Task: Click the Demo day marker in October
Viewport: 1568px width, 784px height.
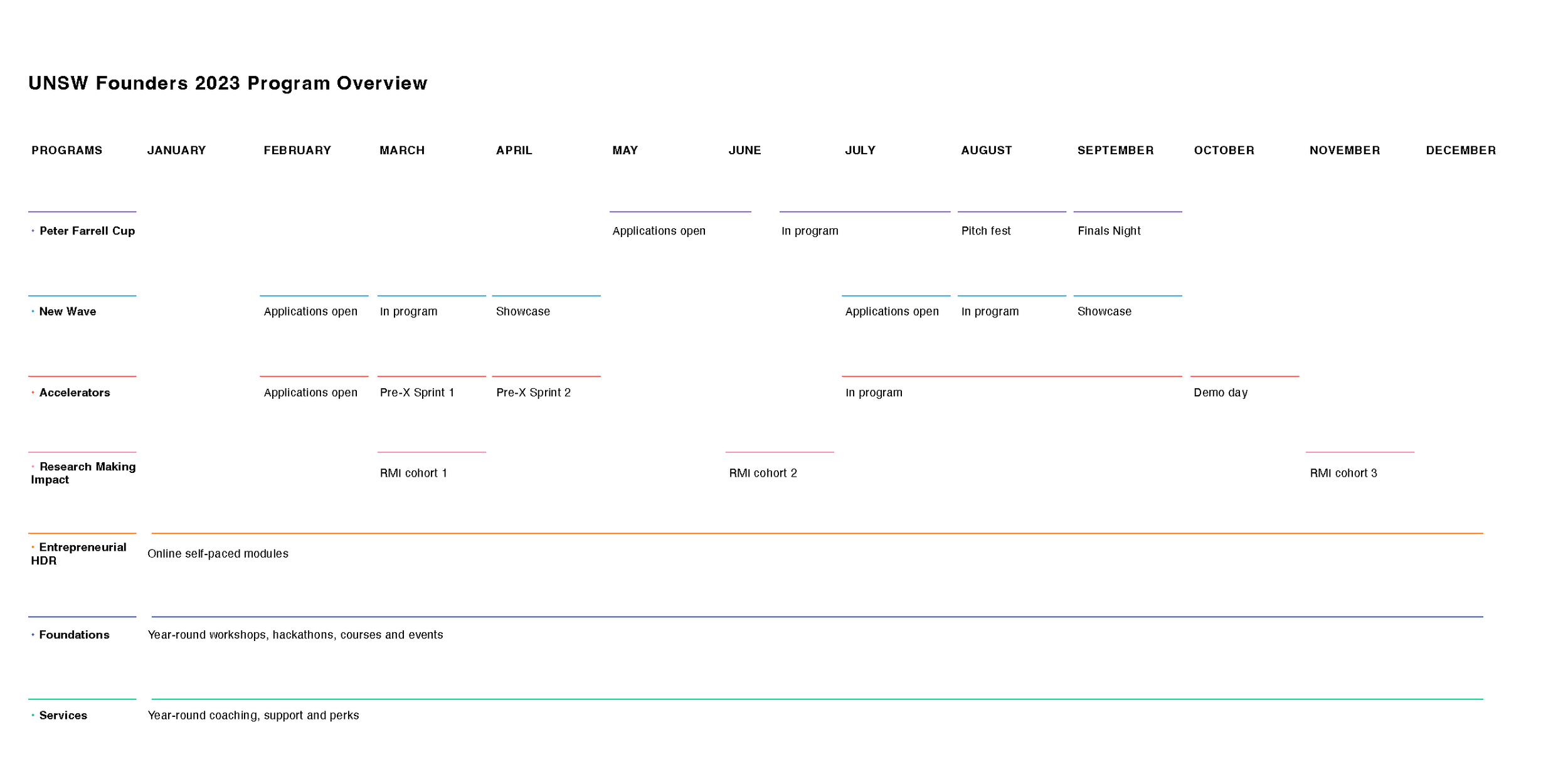Action: click(1221, 393)
